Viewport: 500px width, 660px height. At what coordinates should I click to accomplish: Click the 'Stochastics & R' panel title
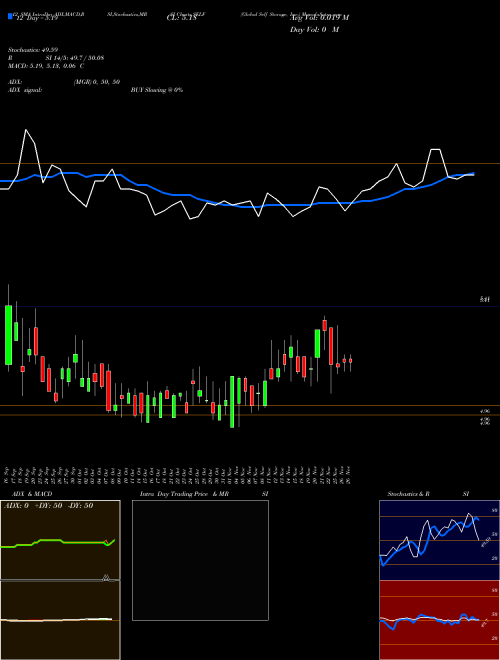tap(408, 494)
